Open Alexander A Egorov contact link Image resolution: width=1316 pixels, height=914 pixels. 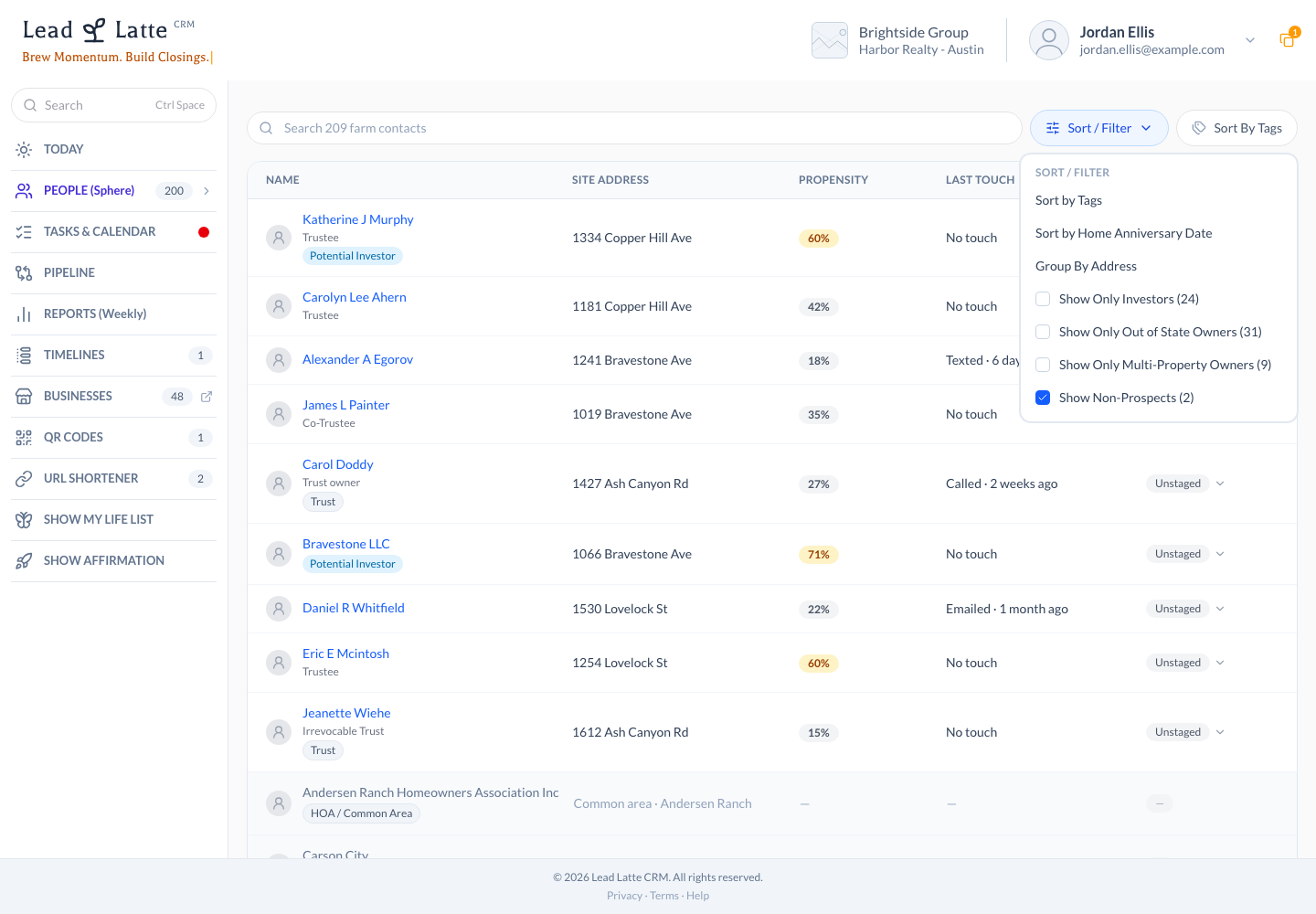(x=357, y=359)
